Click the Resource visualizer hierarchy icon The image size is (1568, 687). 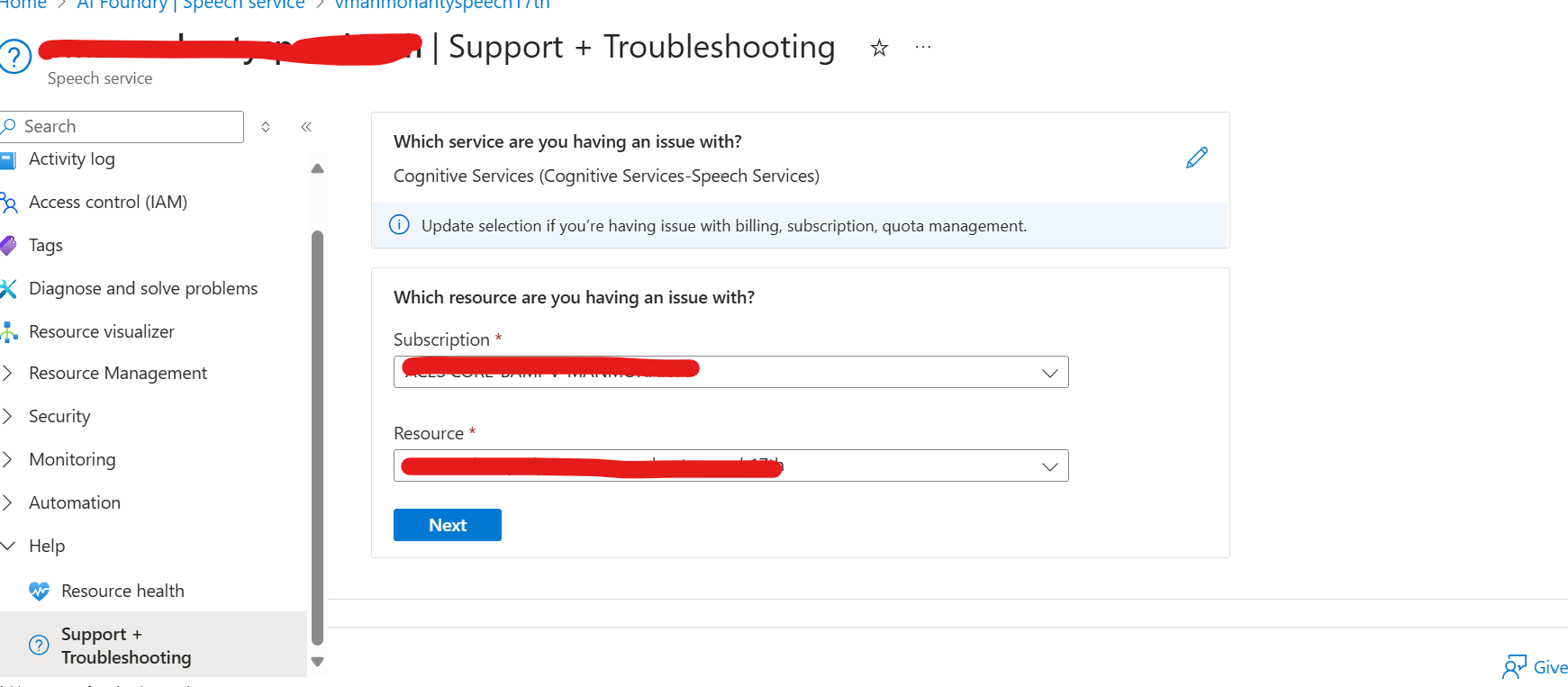tap(9, 331)
